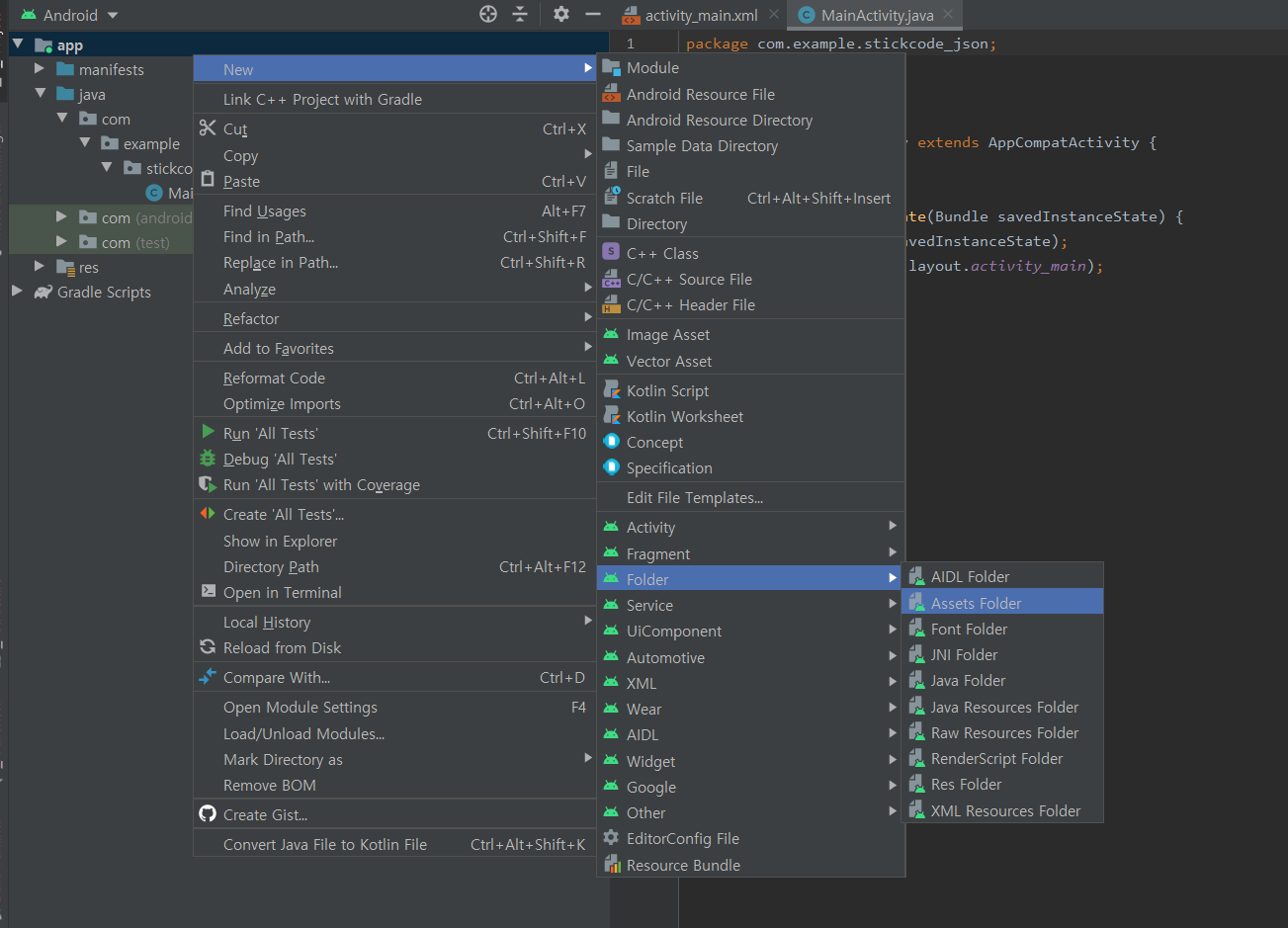Viewport: 1288px width, 928px height.
Task: Choose XML Resources Folder entry
Action: [x=1002, y=810]
